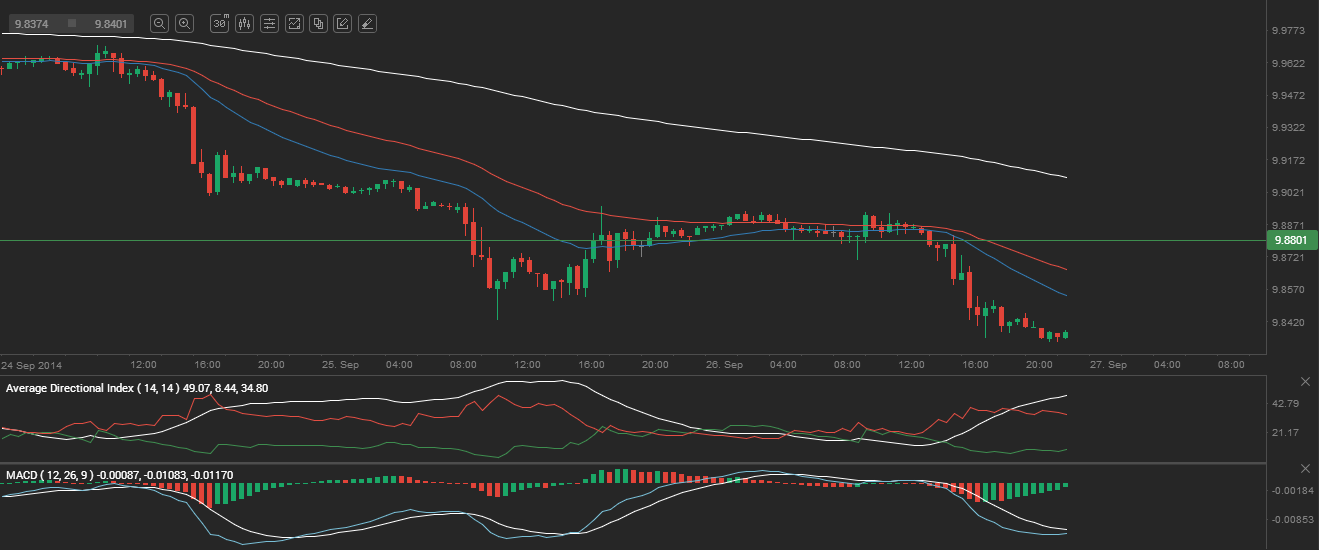
Task: Click the 26. Sep date marker
Action: [x=725, y=365]
